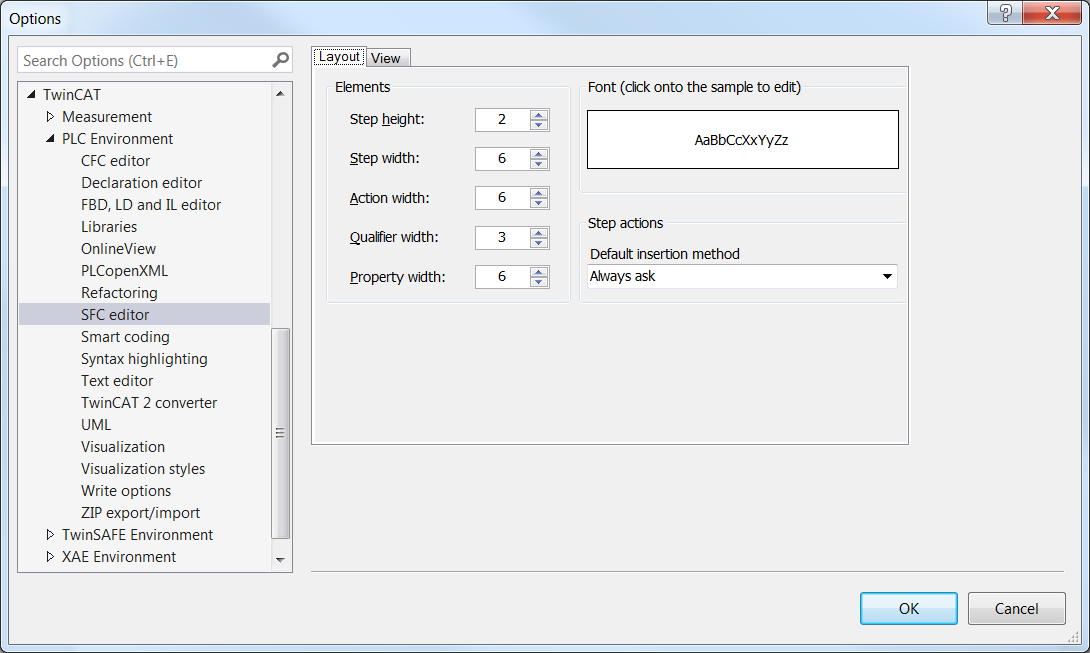Screen dimensions: 1090x653
Task: Click the help question mark button
Action: [x=1005, y=13]
